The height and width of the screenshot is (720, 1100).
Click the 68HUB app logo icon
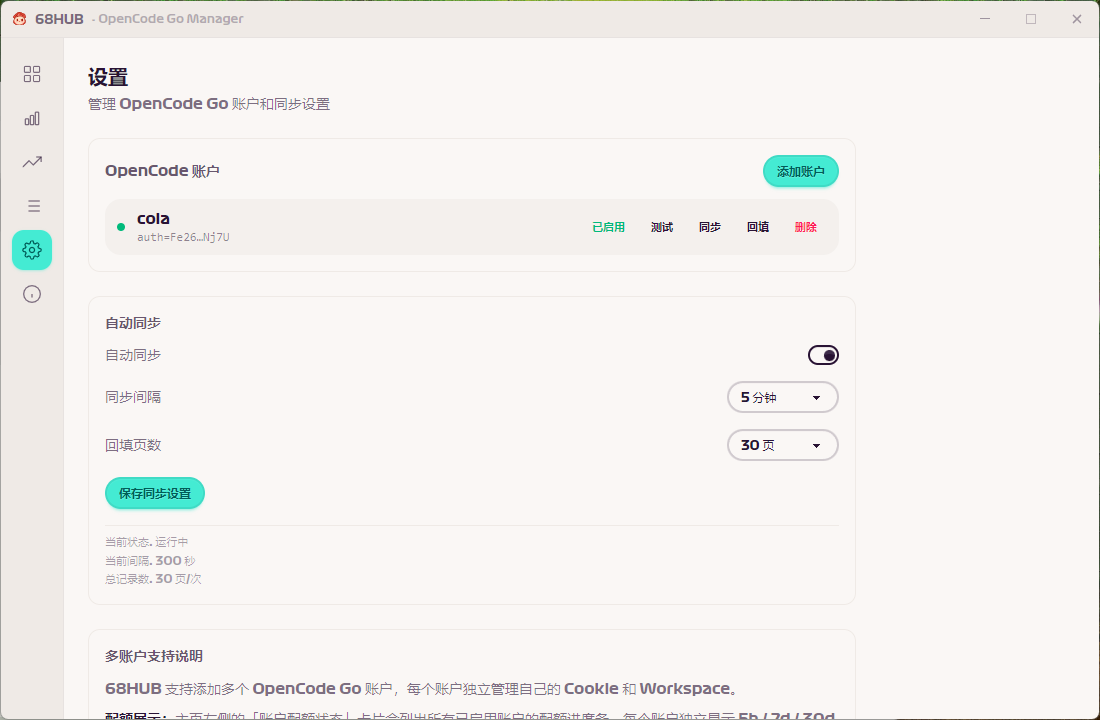coord(20,19)
